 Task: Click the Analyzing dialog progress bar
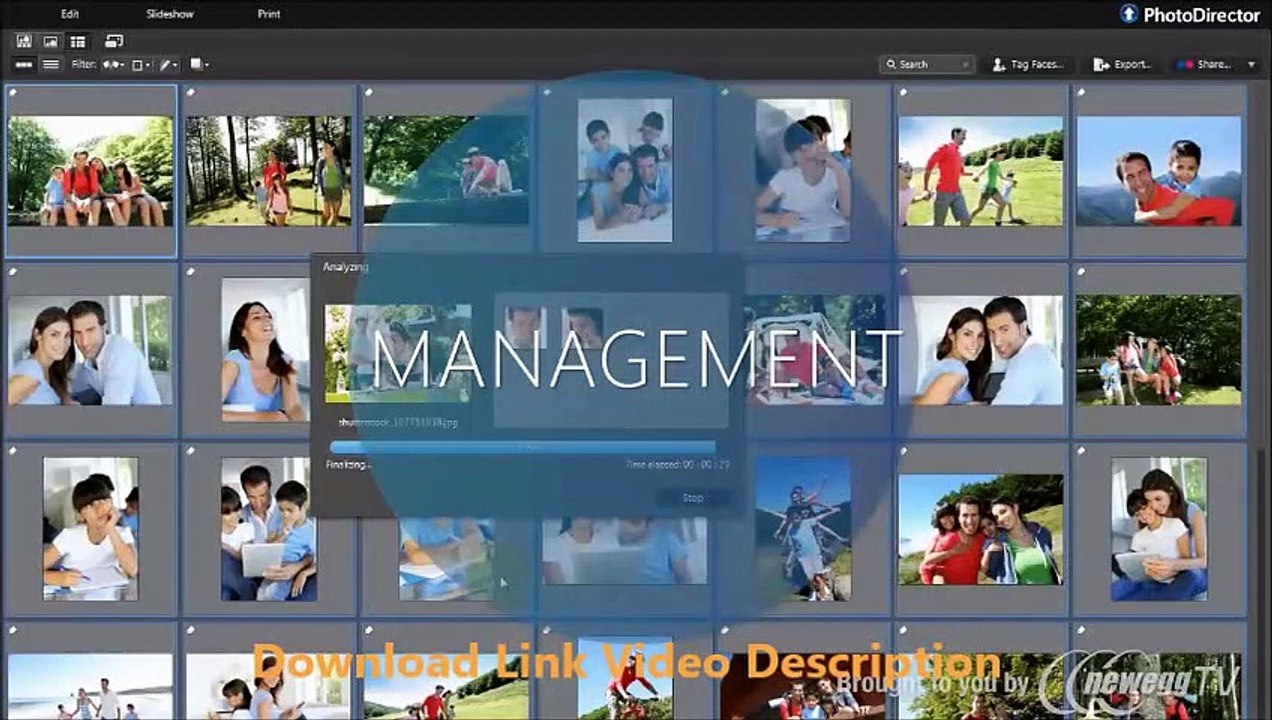(x=522, y=447)
